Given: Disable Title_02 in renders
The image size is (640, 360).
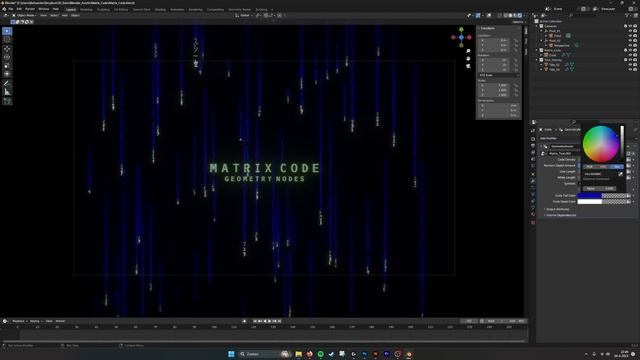Looking at the screenshot, I should pyautogui.click(x=635, y=69).
